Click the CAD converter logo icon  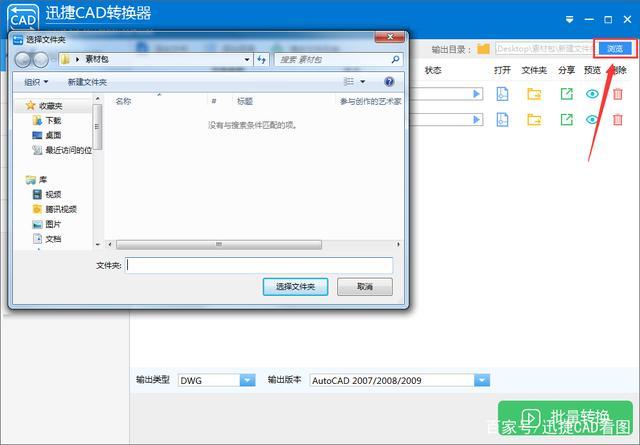pyautogui.click(x=23, y=18)
